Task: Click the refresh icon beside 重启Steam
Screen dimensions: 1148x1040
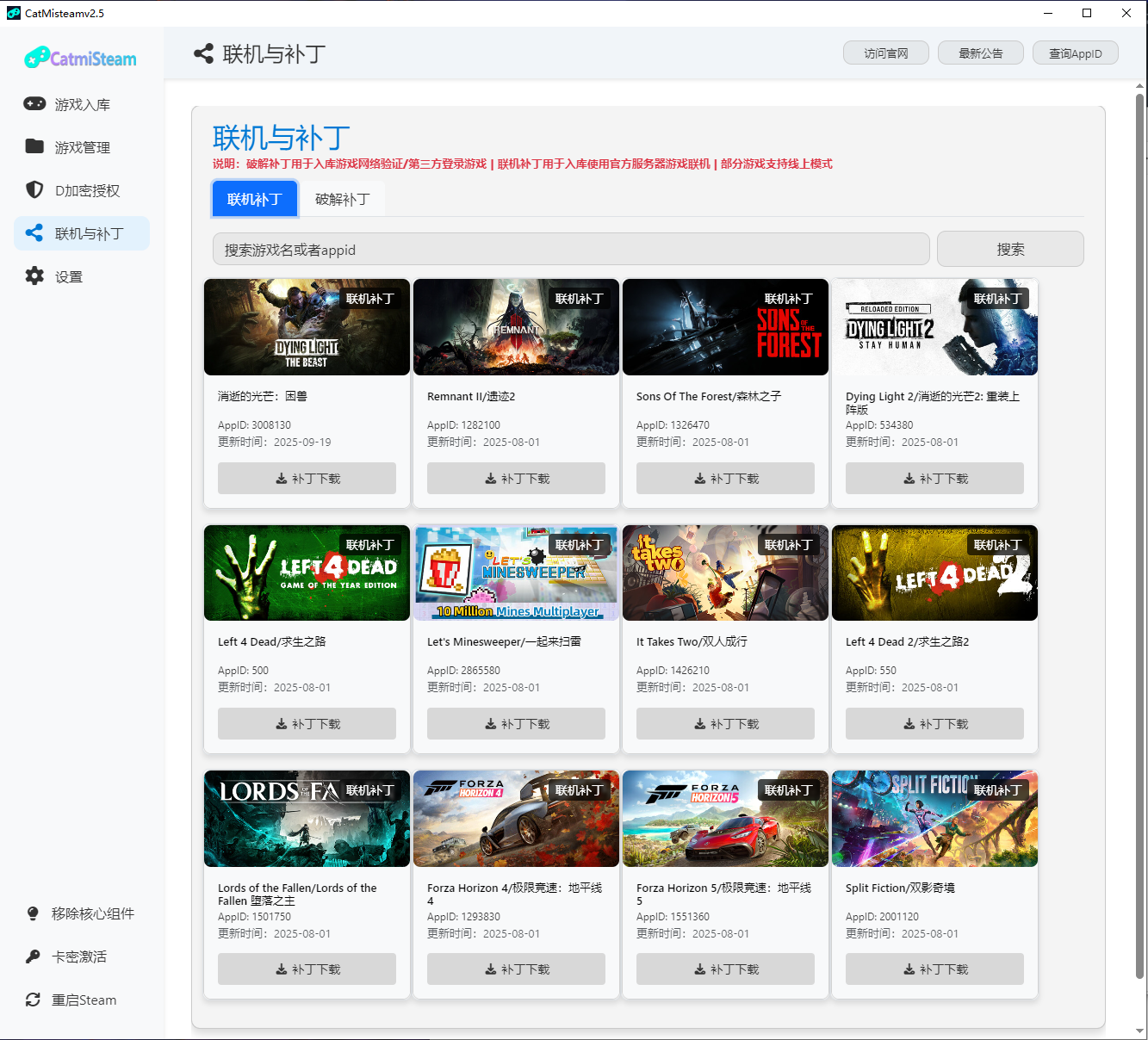Action: coord(33,1000)
